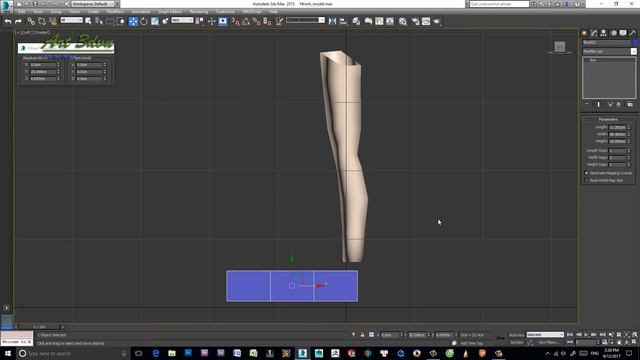Click the Redo arrow in main toolbar
Viewport: 640px width, 360px height.
coord(18,21)
